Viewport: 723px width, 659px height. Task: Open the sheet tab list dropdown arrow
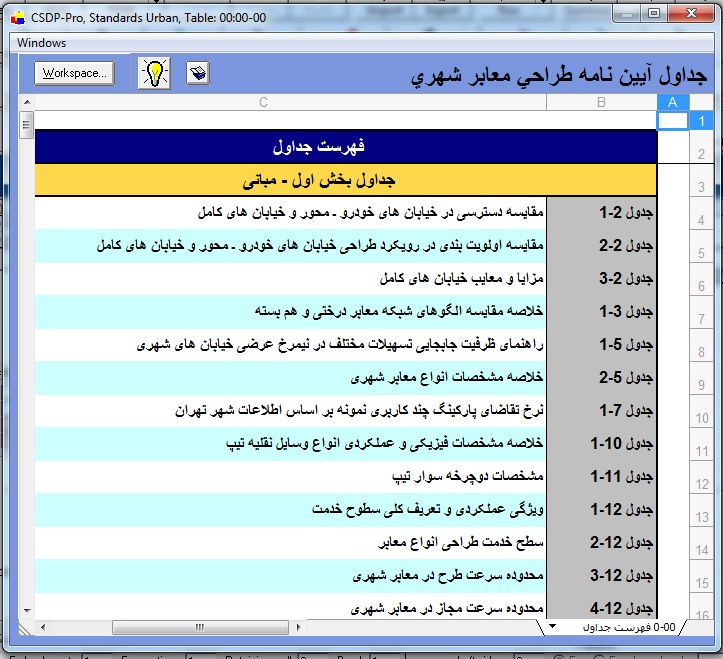click(x=552, y=626)
